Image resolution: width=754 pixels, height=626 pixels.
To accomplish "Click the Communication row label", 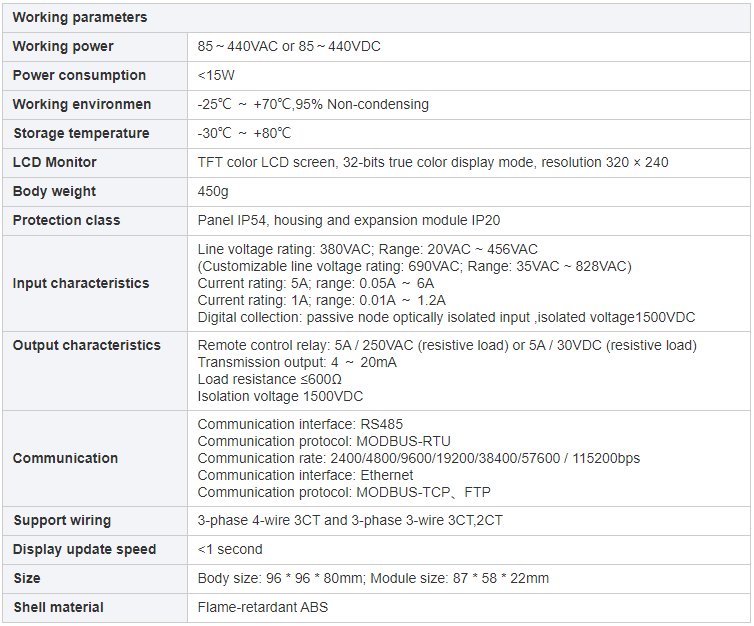I will pyautogui.click(x=65, y=458).
